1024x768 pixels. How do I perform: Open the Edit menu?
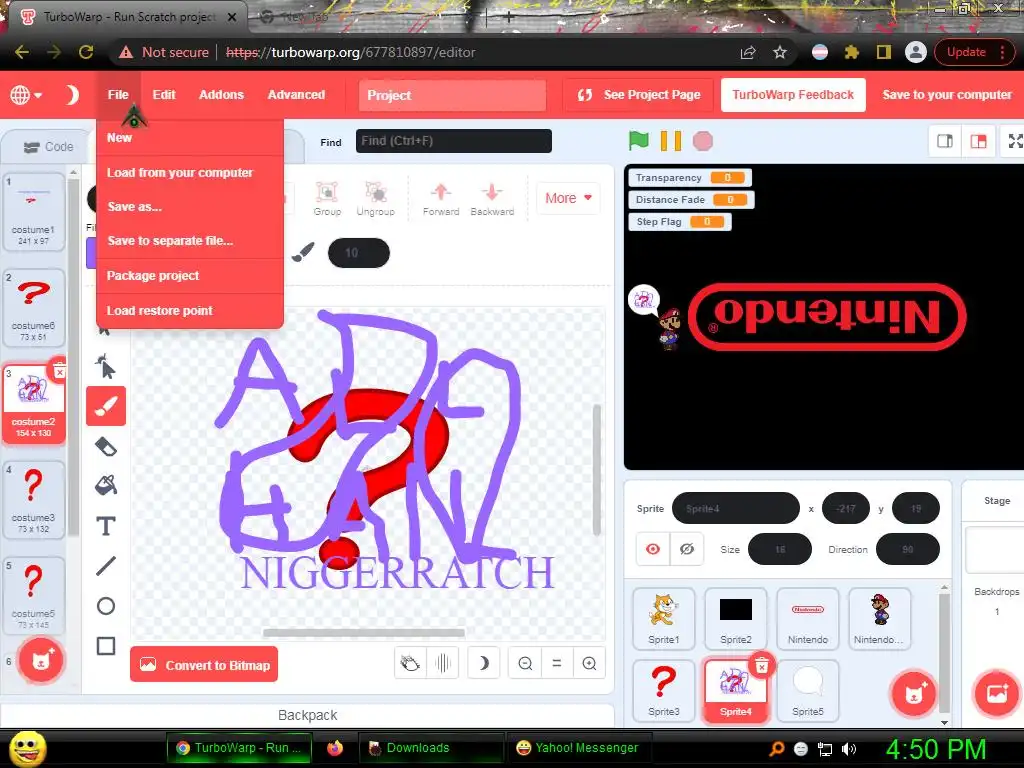pyautogui.click(x=164, y=95)
